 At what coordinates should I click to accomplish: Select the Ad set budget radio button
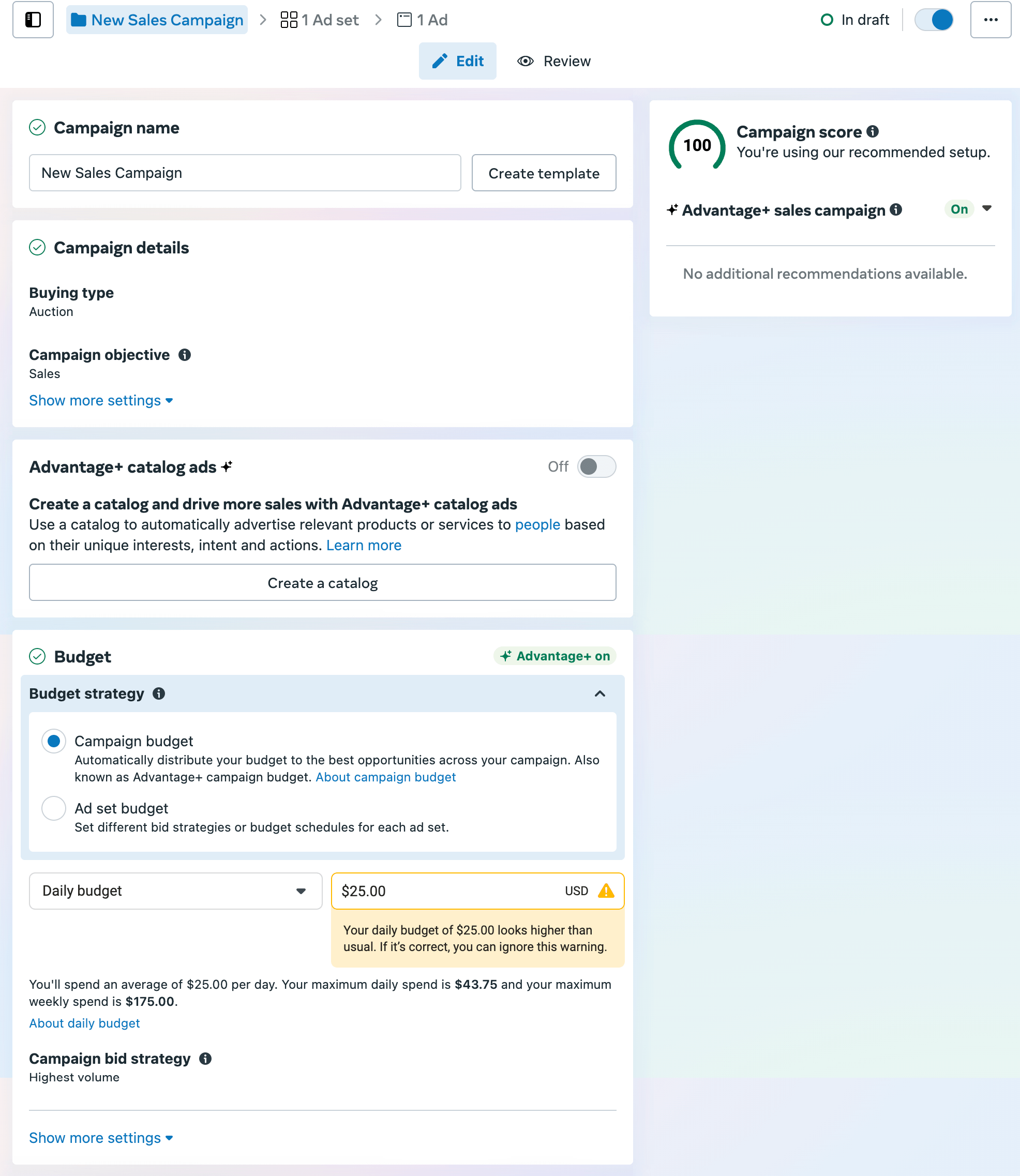53,808
